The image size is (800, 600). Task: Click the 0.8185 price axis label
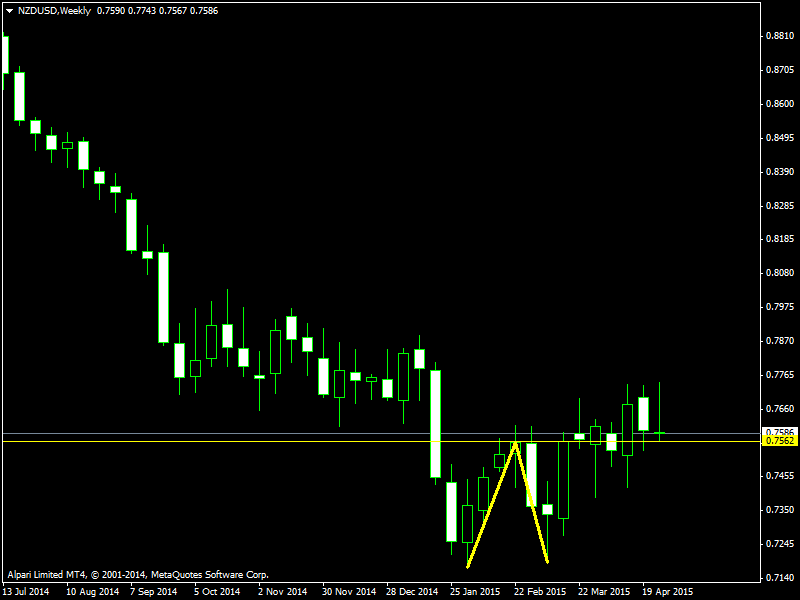(780, 239)
